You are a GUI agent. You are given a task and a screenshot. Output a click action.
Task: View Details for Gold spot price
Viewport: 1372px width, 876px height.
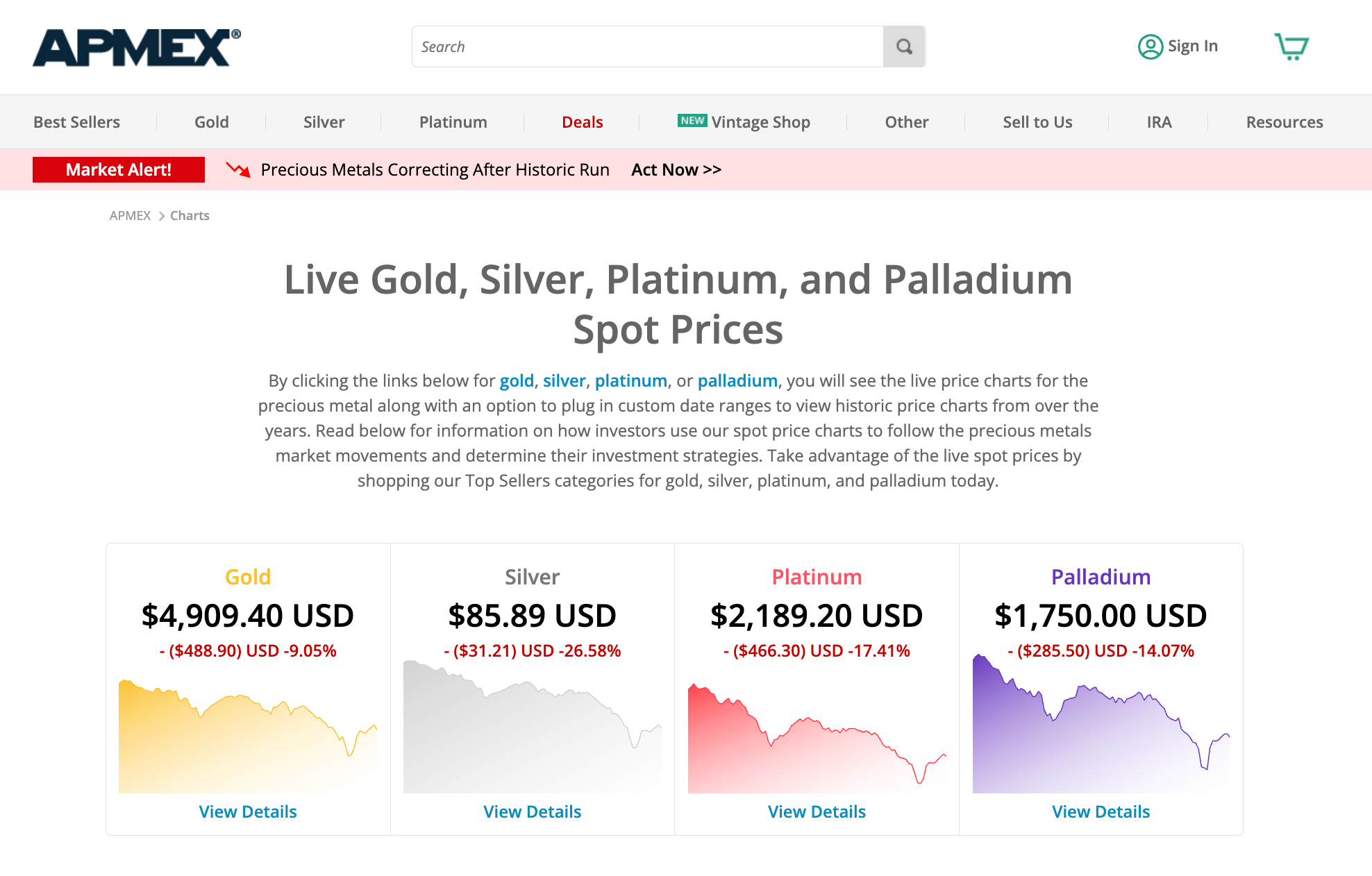248,811
